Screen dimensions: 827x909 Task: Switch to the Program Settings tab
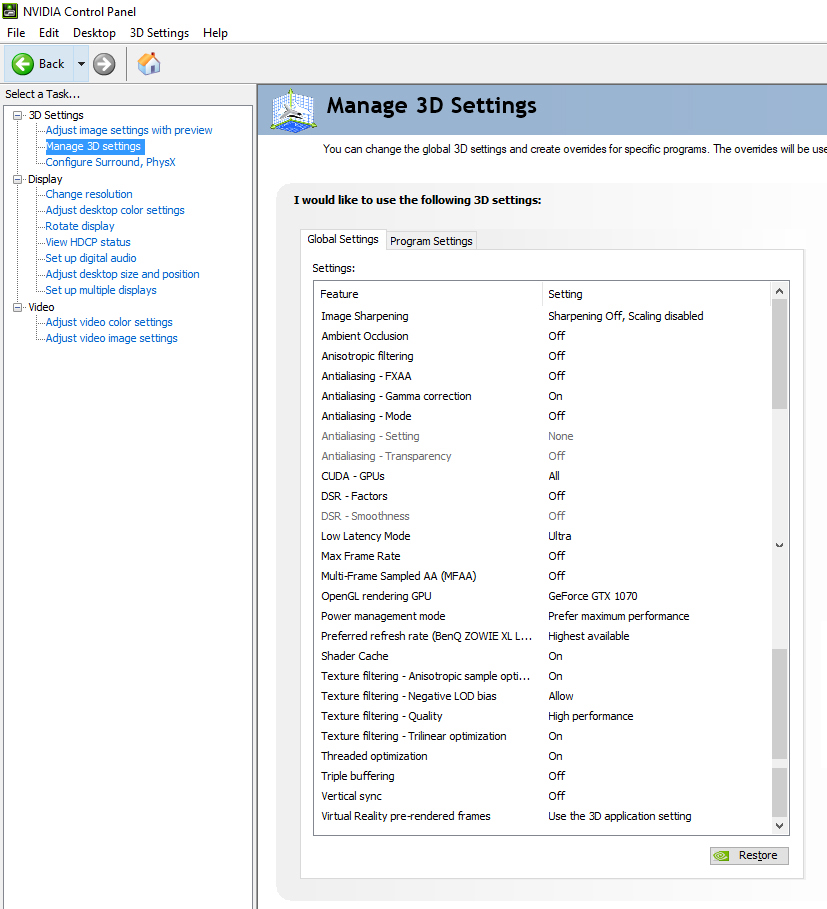click(x=431, y=241)
